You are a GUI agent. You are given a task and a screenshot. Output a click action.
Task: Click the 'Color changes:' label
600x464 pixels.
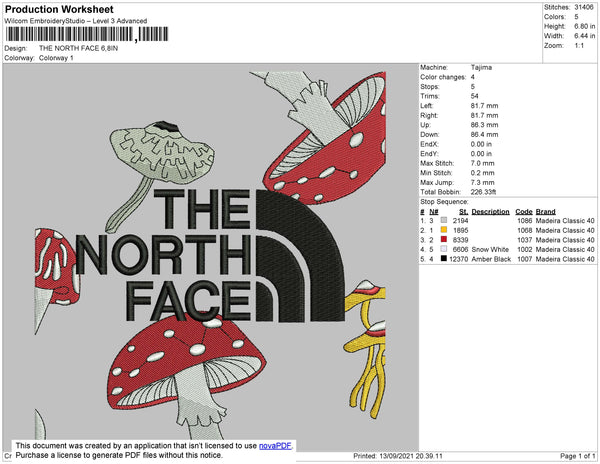(x=443, y=77)
